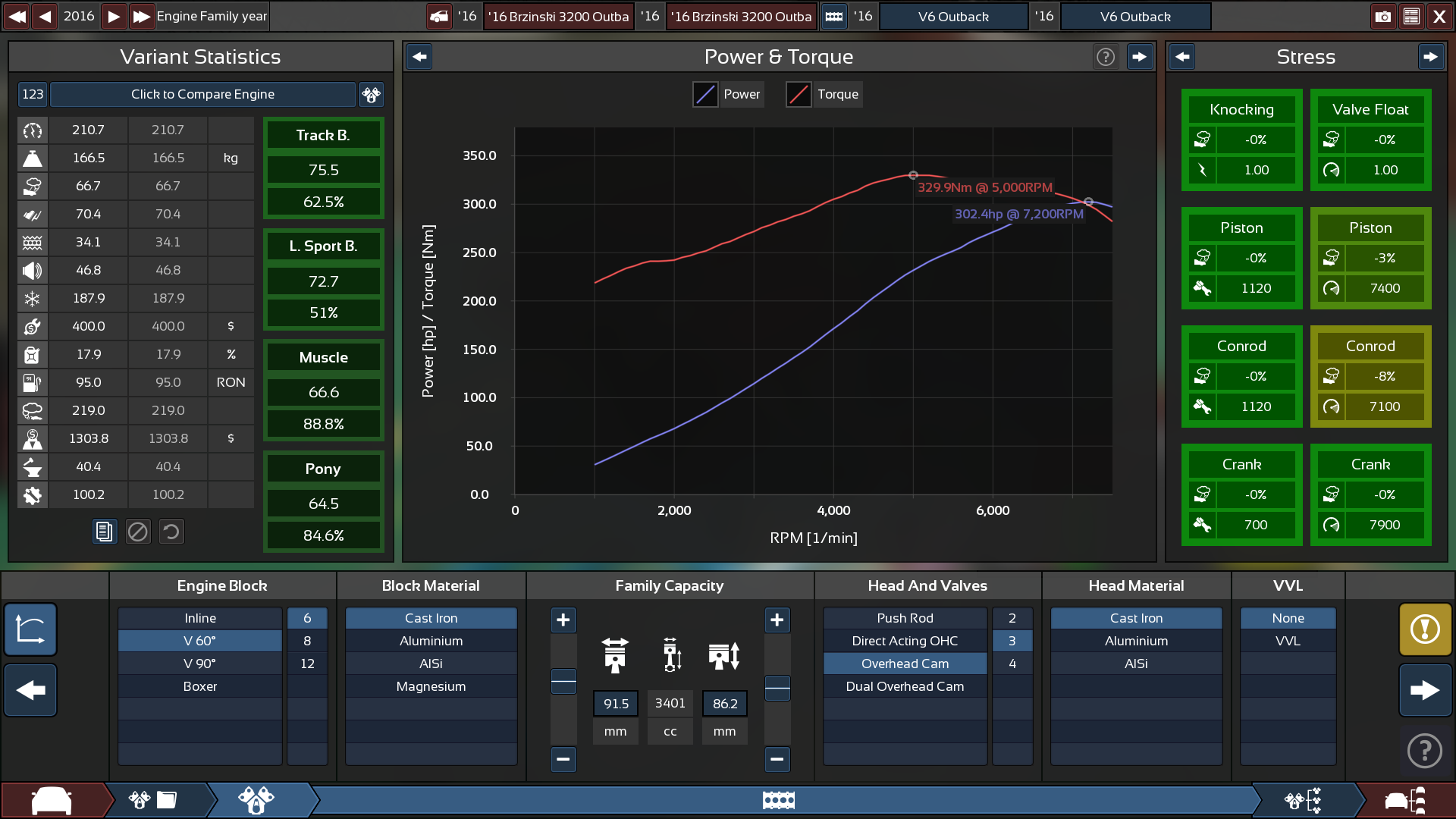Click to Compare Engine button
Image resolution: width=1456 pixels, height=819 pixels.
tap(202, 94)
